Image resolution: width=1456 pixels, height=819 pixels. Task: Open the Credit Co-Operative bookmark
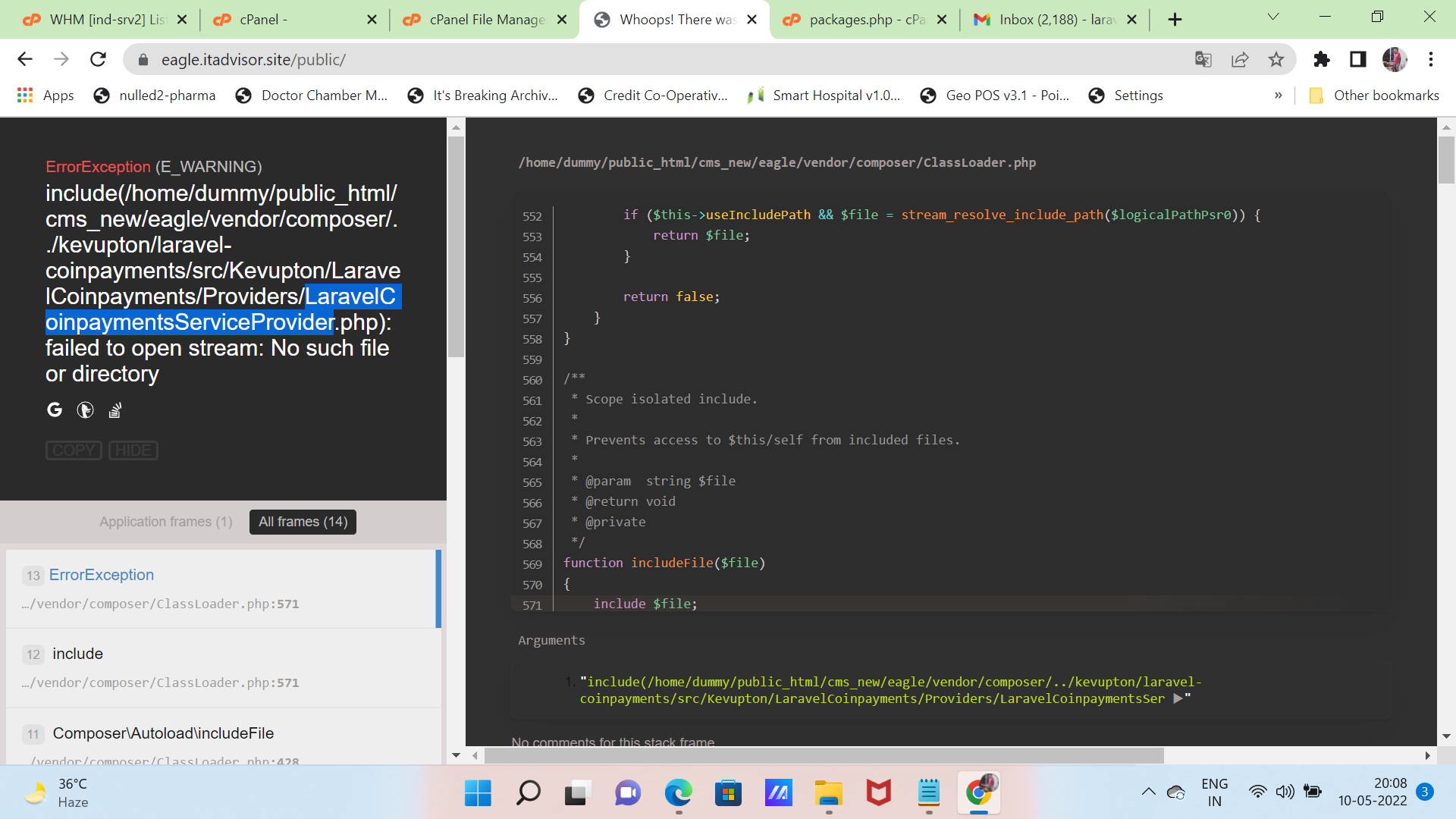click(x=653, y=96)
